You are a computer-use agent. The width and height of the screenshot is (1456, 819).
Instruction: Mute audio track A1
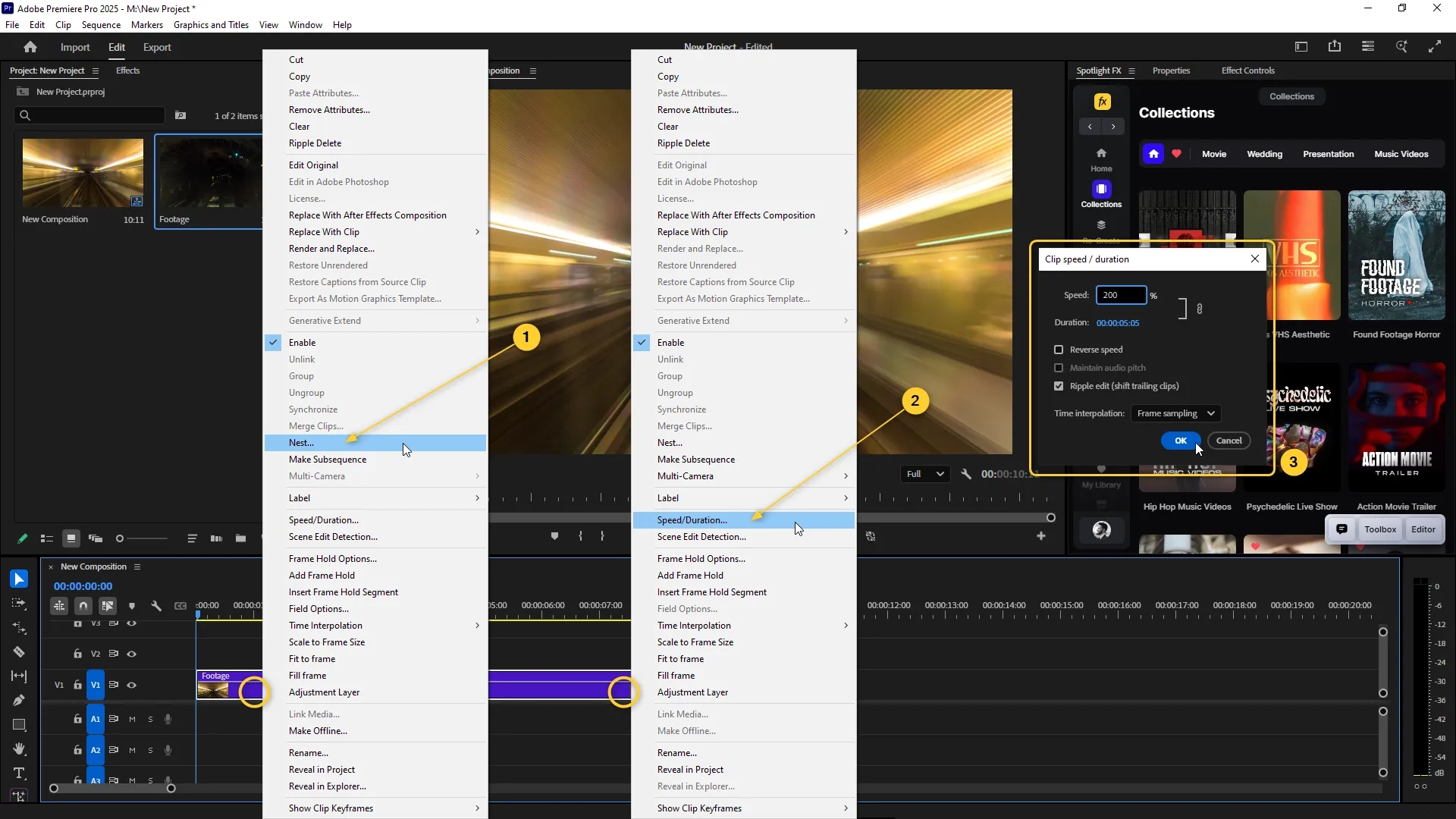tap(132, 719)
